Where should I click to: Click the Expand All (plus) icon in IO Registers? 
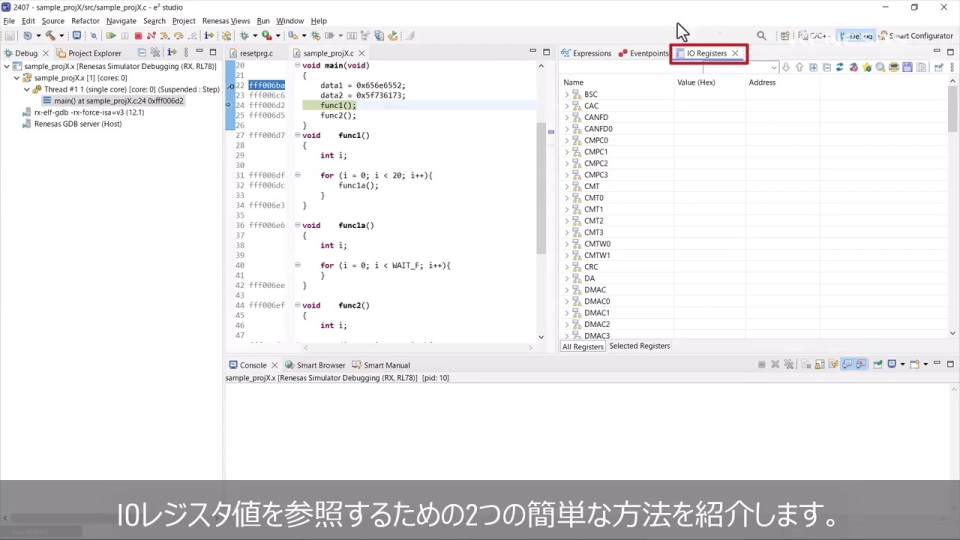click(x=813, y=67)
